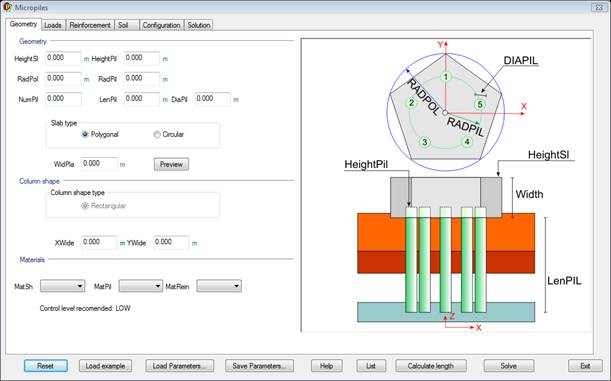
Task: Expand the MatPil material dropdown
Action: [141, 286]
